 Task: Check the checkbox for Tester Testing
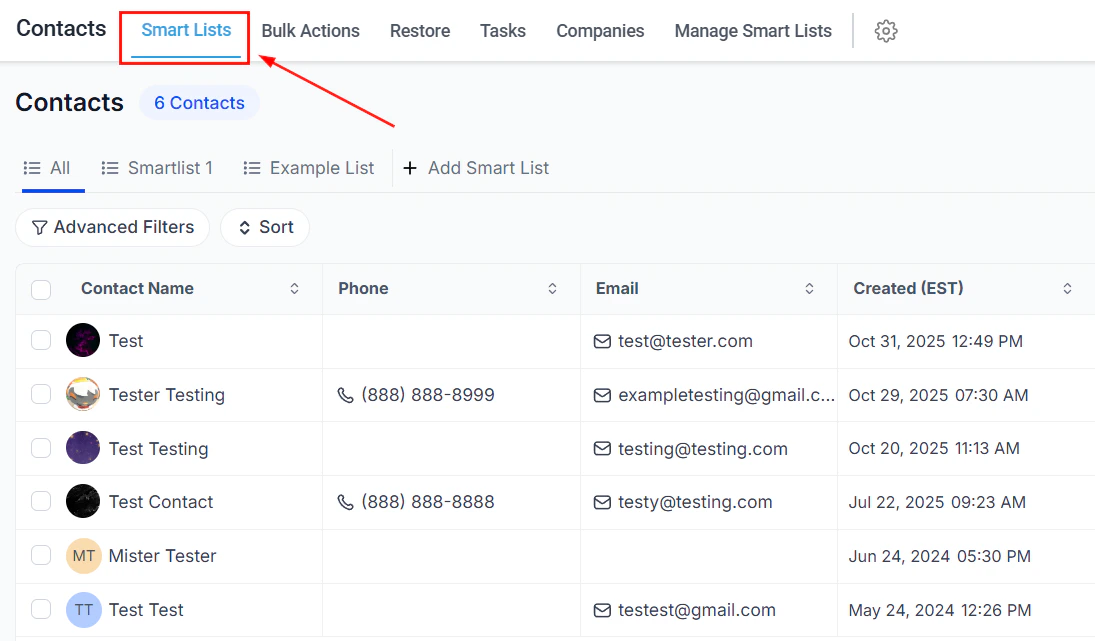click(41, 394)
